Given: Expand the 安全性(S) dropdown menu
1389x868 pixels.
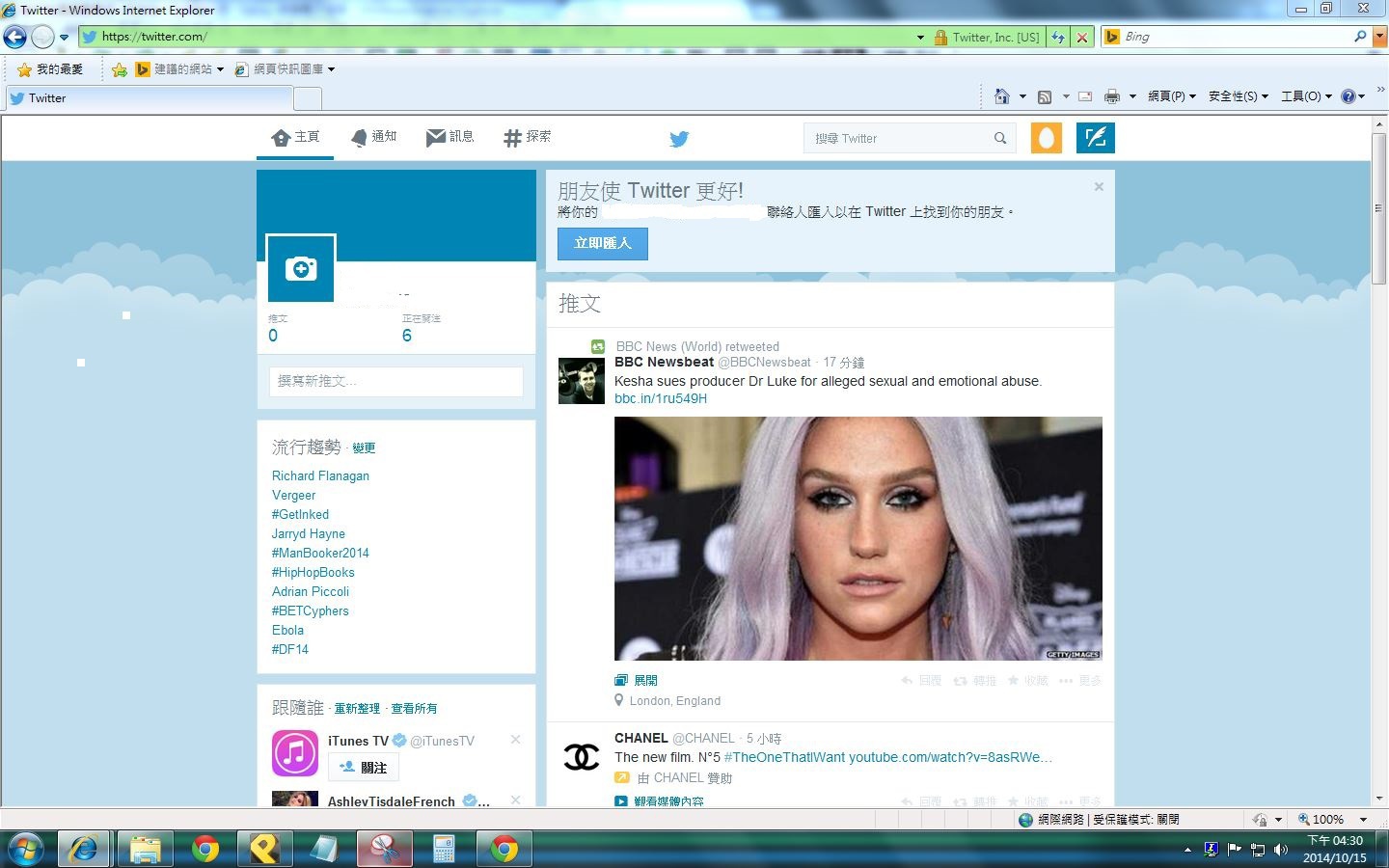Looking at the screenshot, I should coord(1238,96).
